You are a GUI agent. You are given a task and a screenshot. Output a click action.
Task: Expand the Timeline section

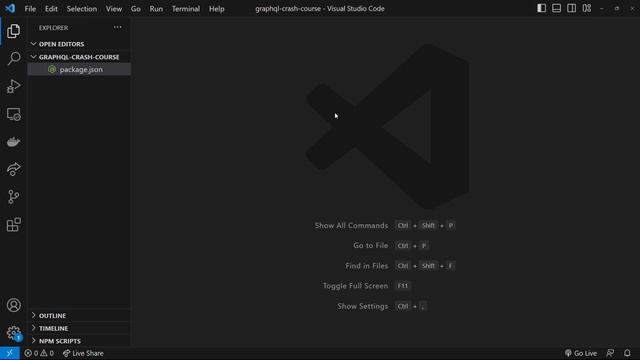tap(79, 328)
